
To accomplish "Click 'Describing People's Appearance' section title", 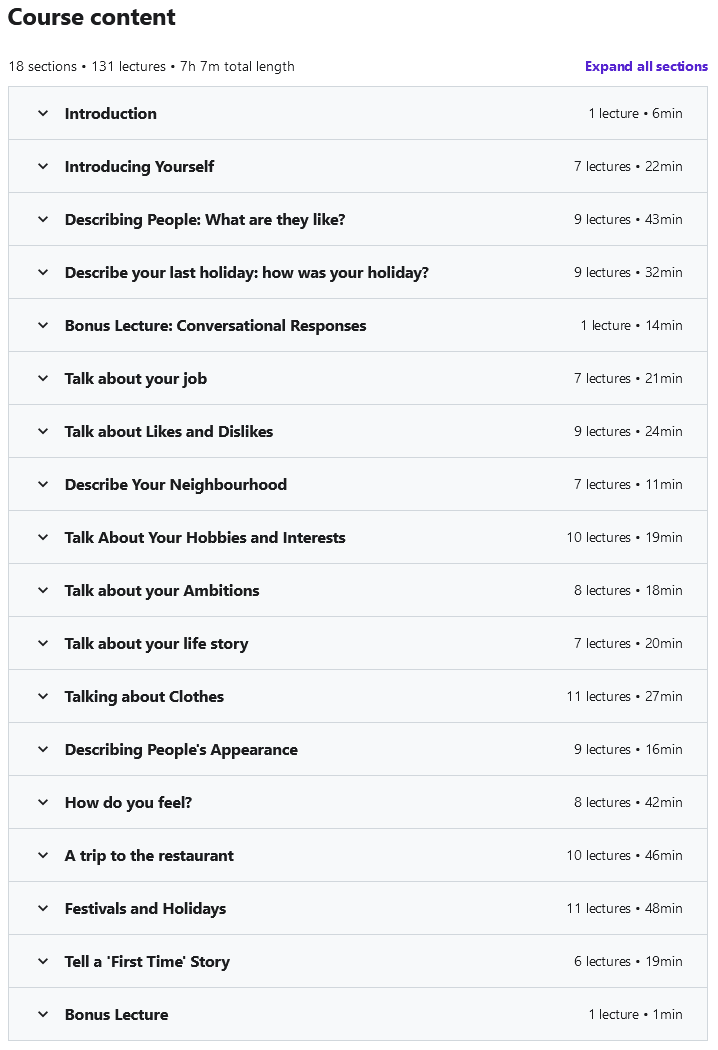I will click(181, 749).
